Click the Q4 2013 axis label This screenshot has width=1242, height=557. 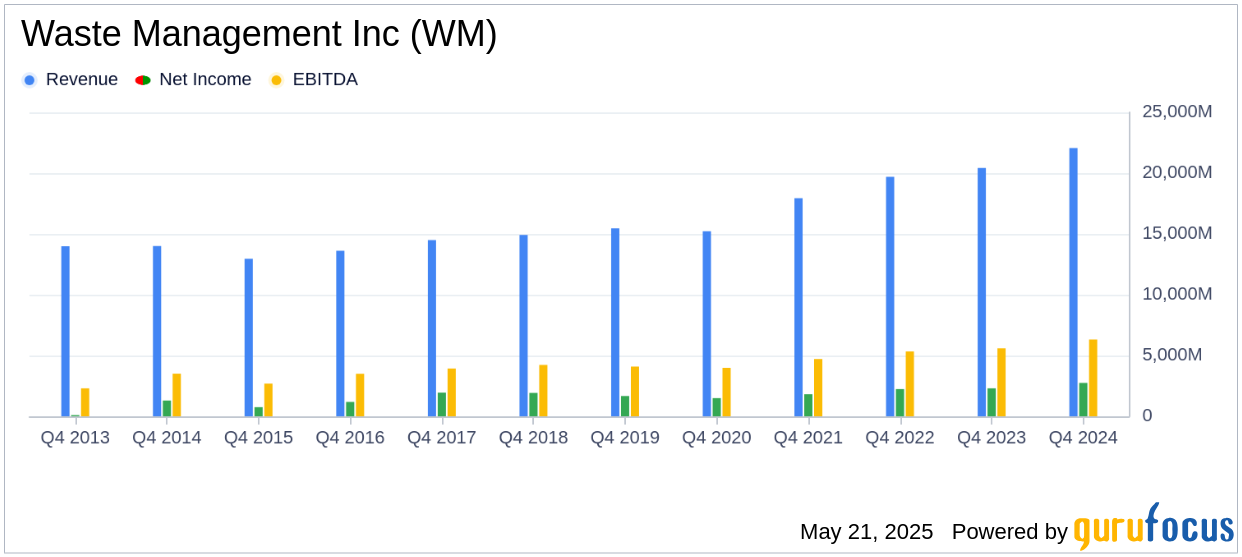pyautogui.click(x=75, y=438)
